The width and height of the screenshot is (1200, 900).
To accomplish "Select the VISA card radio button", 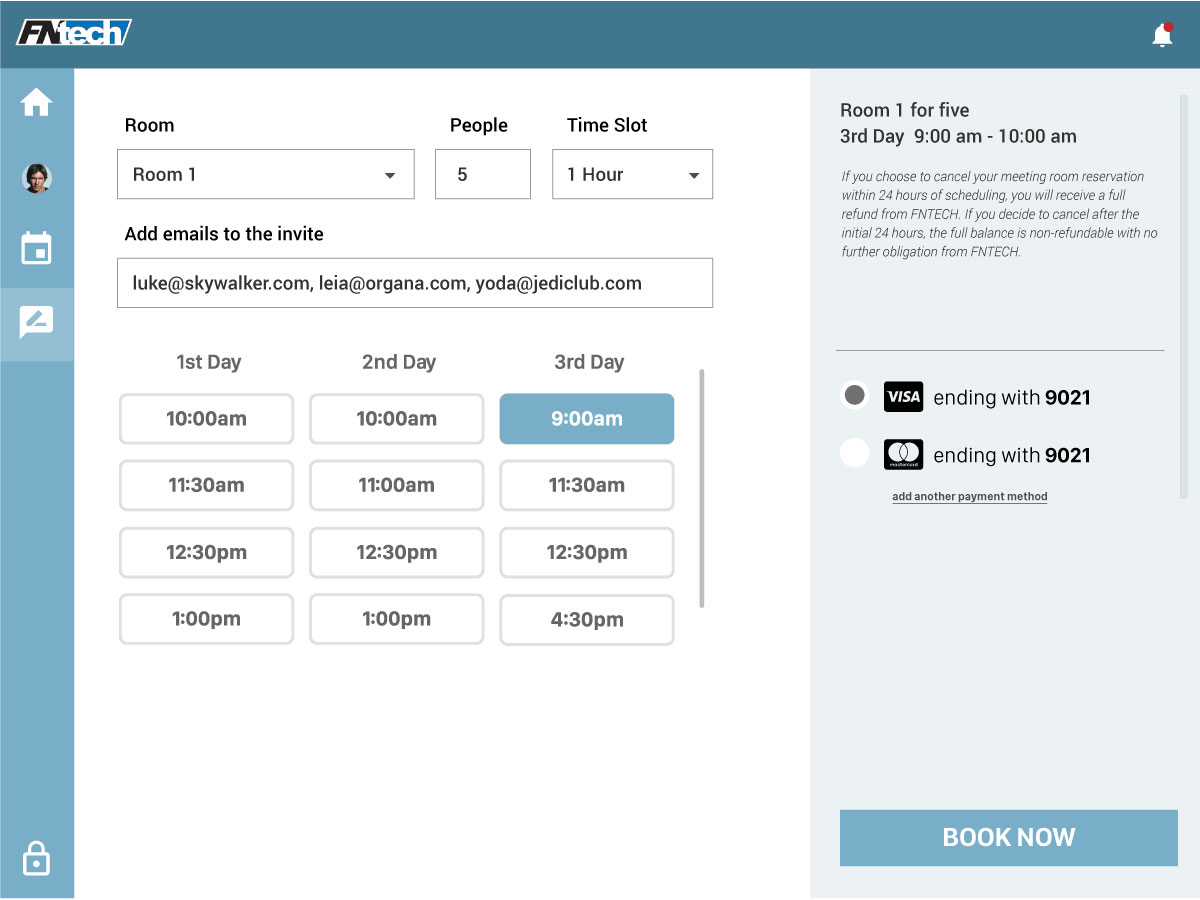I will pyautogui.click(x=854, y=395).
